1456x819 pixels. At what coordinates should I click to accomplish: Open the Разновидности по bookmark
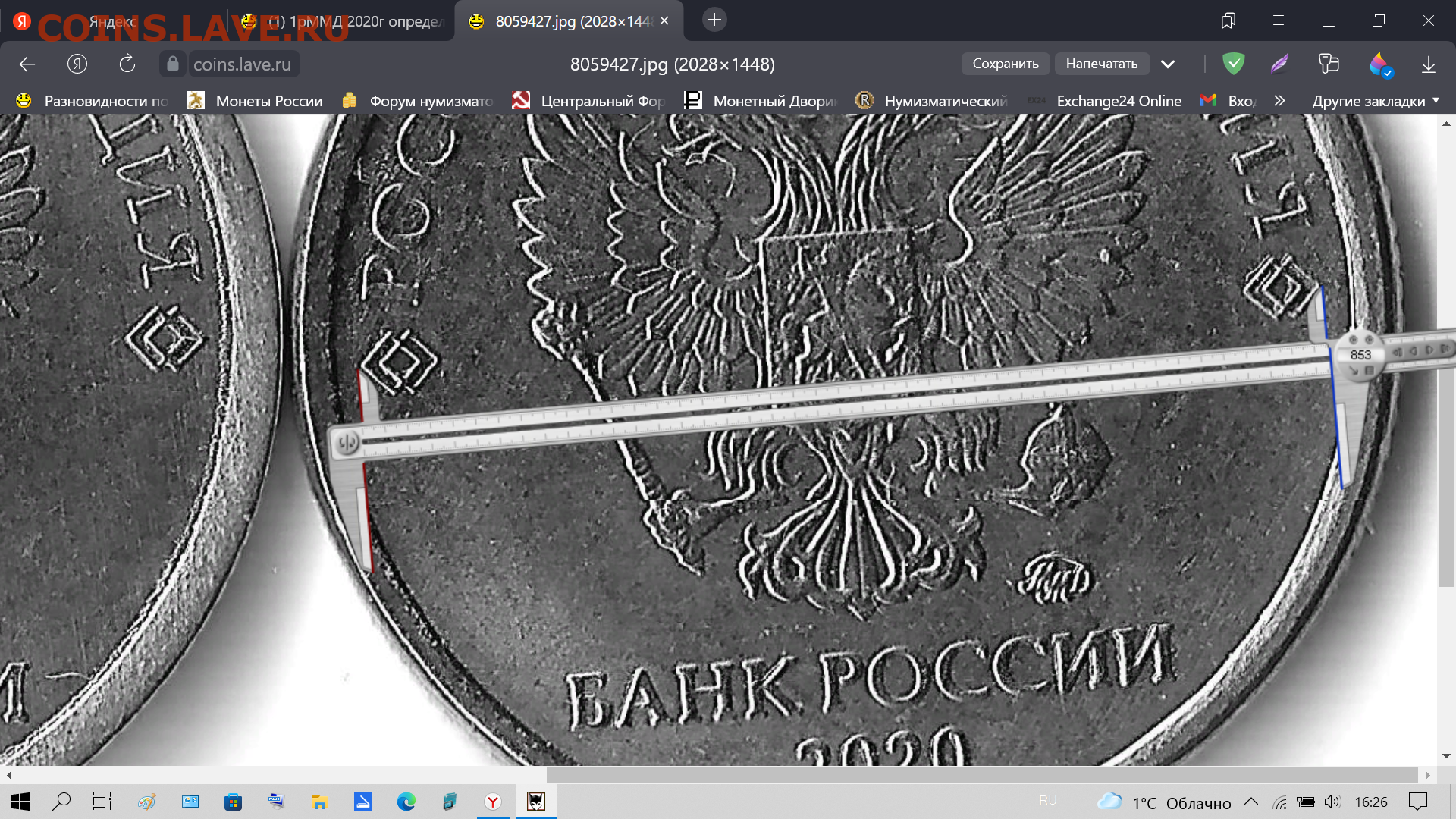pos(93,101)
